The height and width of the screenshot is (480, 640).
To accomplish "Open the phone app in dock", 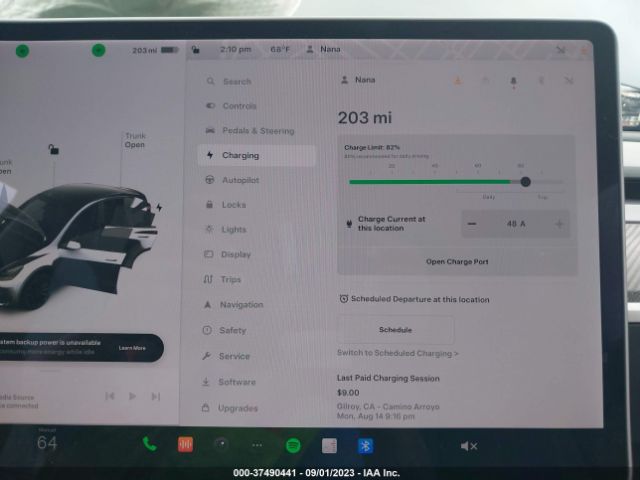I will (149, 444).
